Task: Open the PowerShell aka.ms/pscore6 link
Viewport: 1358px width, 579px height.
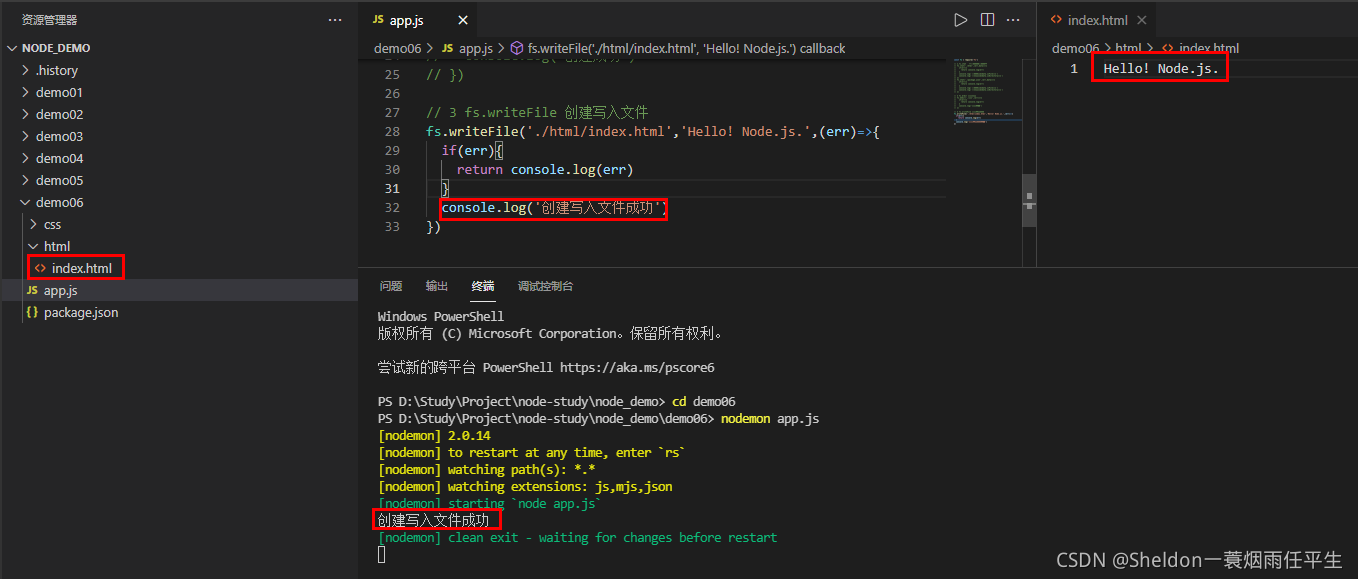Action: point(637,367)
